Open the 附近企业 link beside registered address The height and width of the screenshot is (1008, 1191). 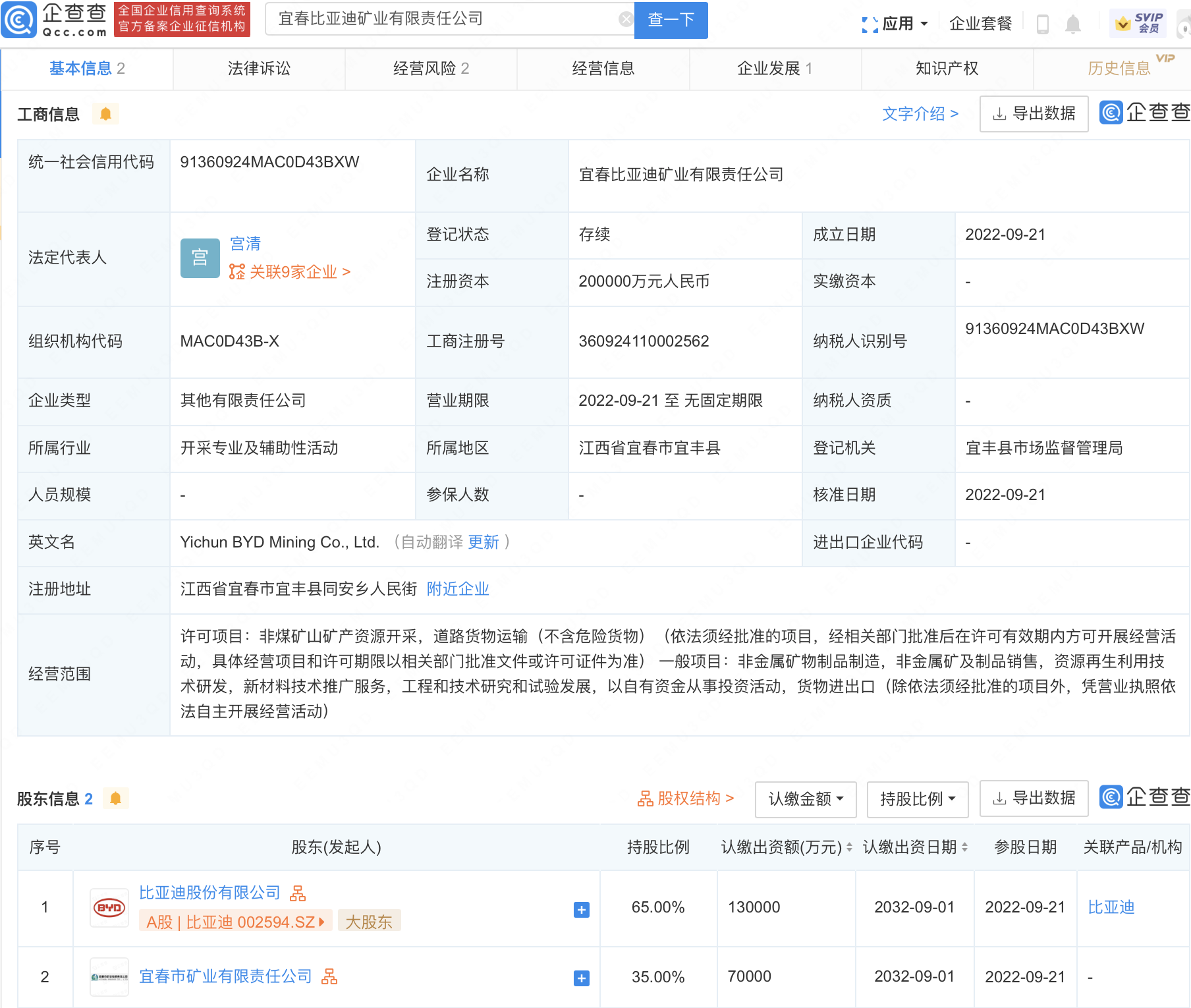pos(458,589)
